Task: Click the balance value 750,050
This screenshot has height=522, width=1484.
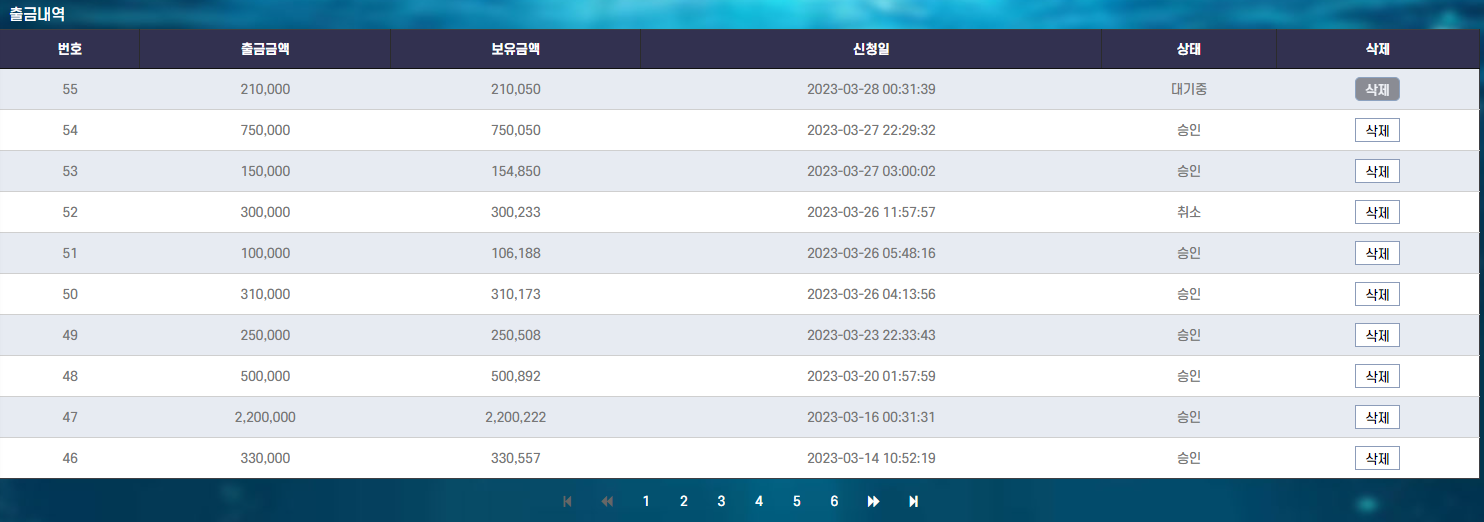Action: (x=515, y=130)
